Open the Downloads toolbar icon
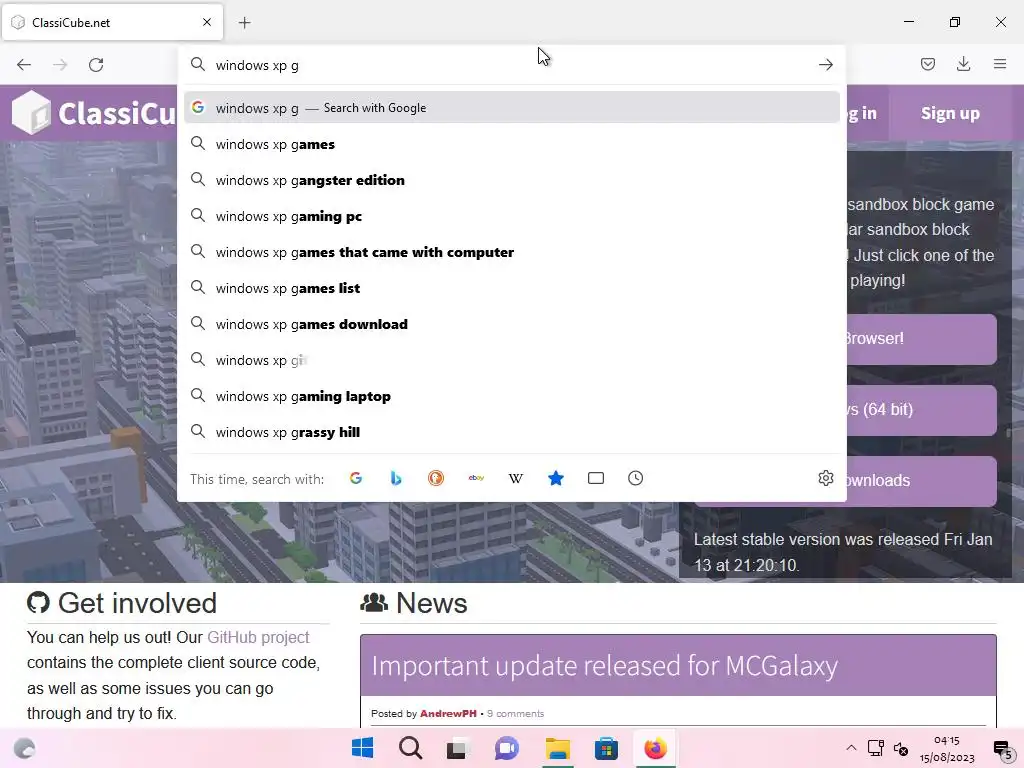 pyautogui.click(x=963, y=64)
